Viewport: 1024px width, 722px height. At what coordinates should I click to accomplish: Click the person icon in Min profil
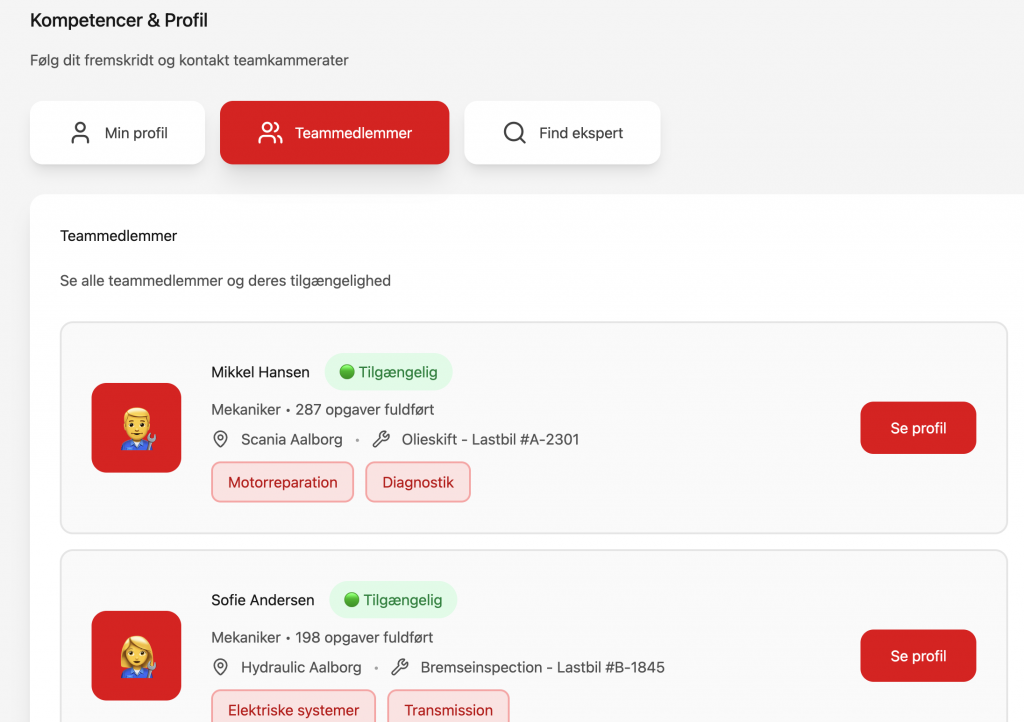coord(80,133)
